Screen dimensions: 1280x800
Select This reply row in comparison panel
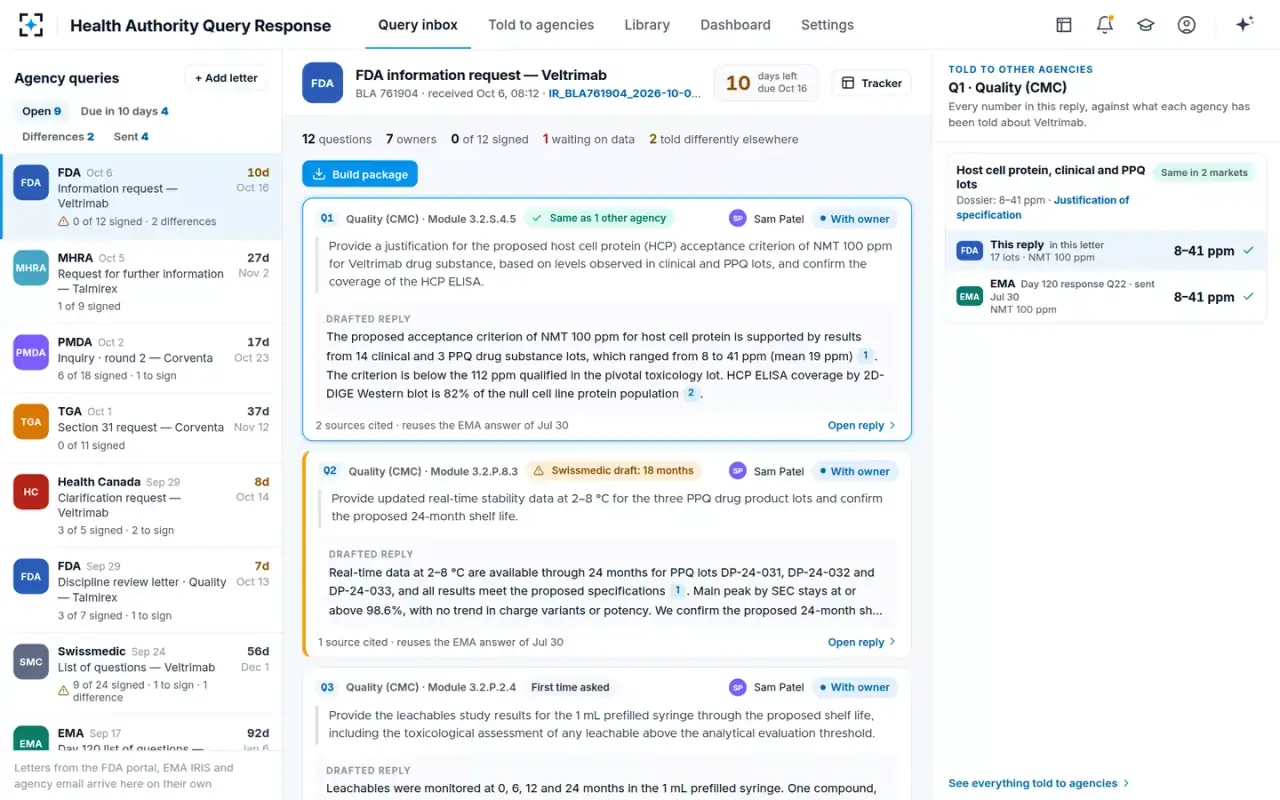click(x=1106, y=251)
